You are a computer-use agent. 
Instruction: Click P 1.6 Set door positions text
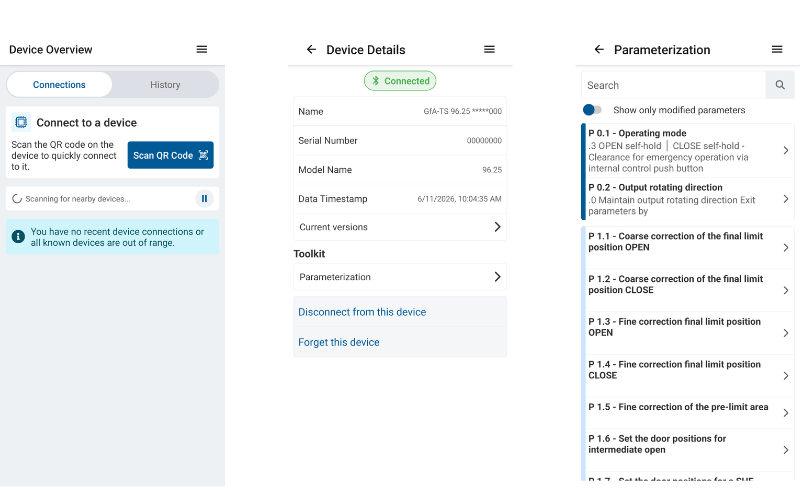point(657,444)
